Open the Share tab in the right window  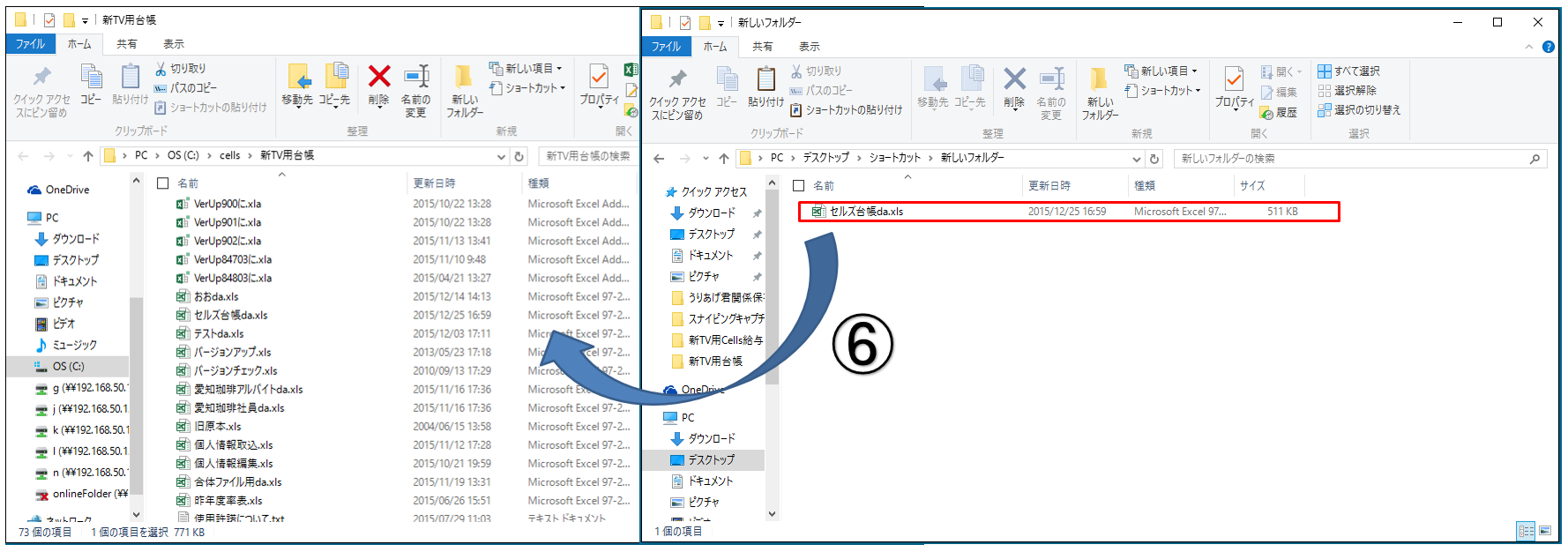[762, 47]
